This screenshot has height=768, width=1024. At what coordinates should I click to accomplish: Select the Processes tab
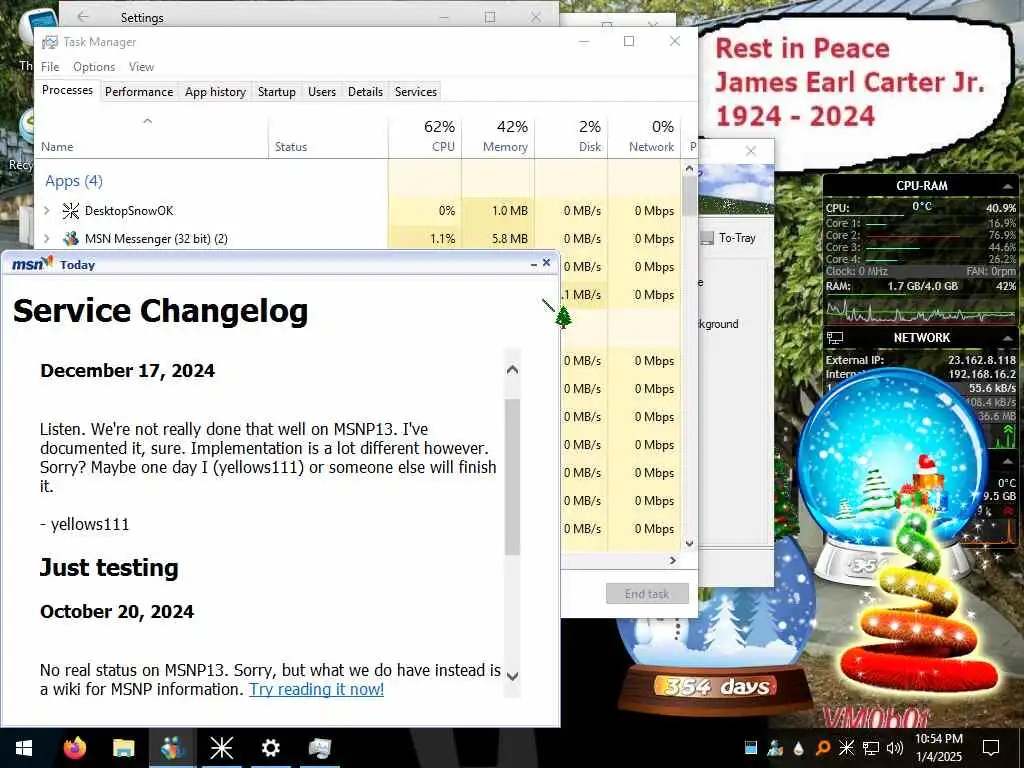click(67, 90)
